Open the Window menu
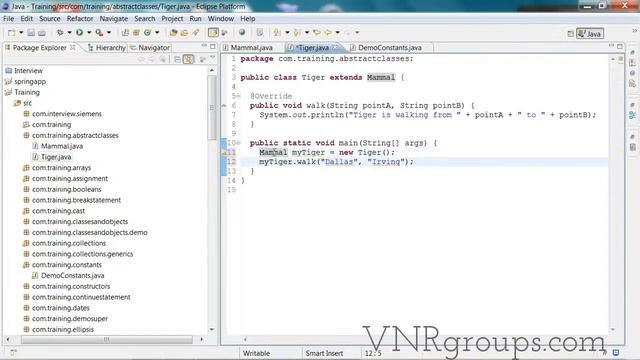The height and width of the screenshot is (360, 640). 220,19
